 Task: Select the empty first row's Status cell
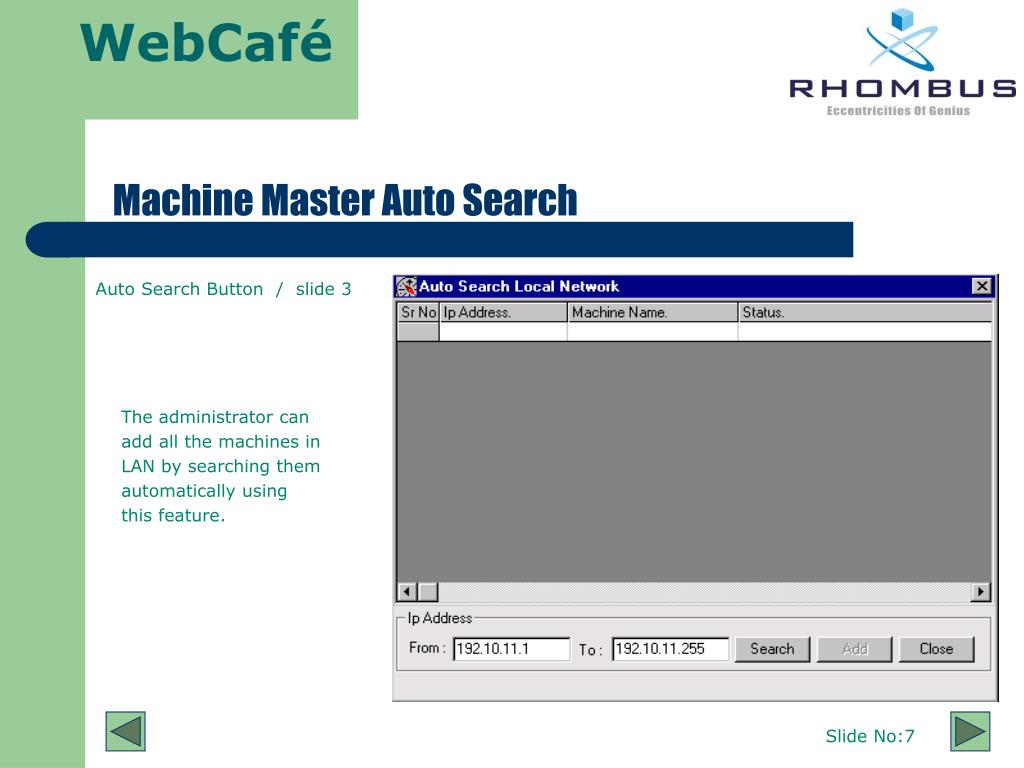pos(865,332)
